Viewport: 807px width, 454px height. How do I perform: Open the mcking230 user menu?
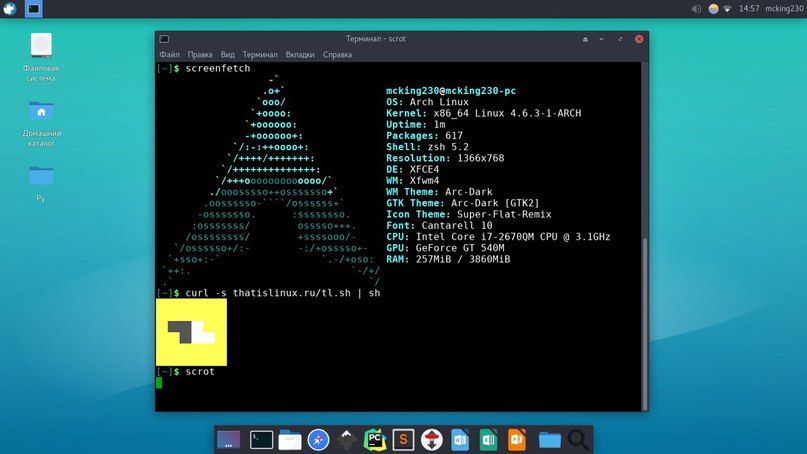tap(784, 9)
